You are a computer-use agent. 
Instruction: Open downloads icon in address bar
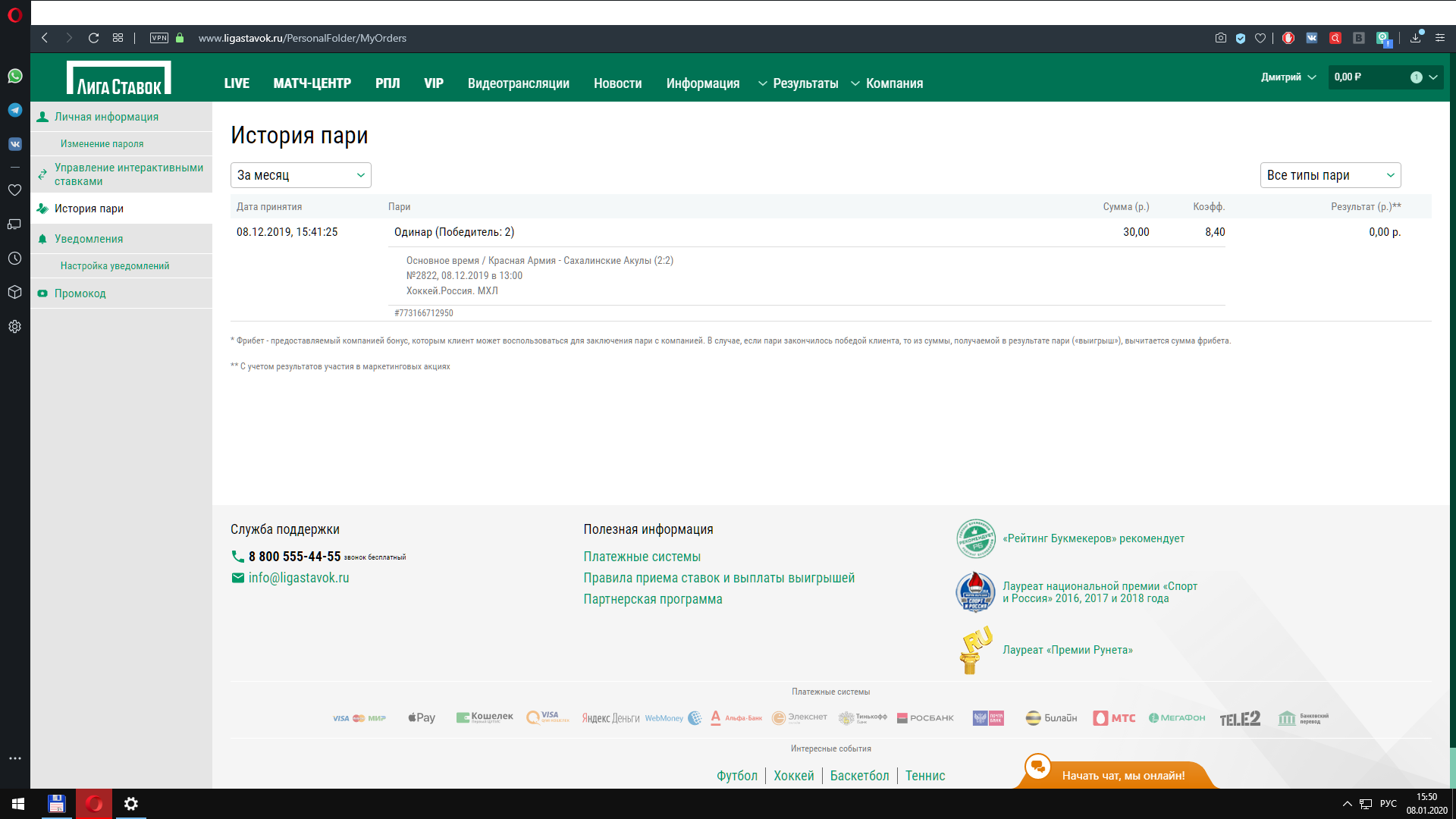tap(1415, 38)
